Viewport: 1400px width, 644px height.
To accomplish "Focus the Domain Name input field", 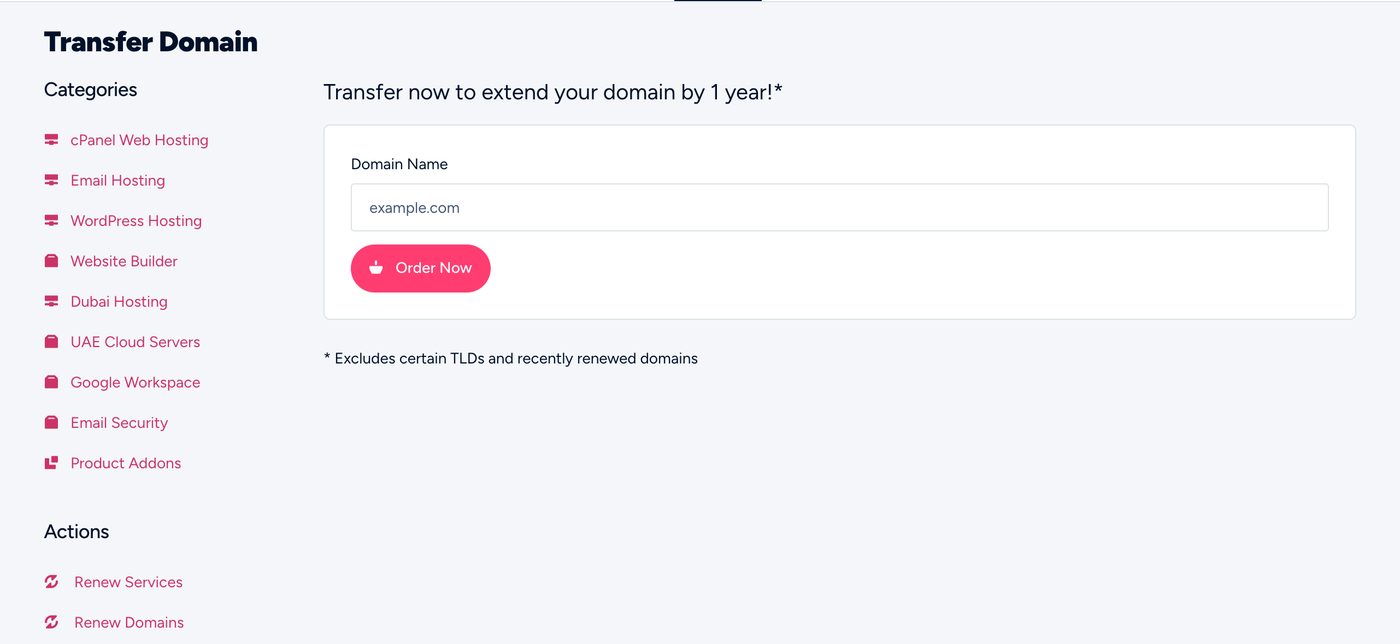I will [839, 208].
